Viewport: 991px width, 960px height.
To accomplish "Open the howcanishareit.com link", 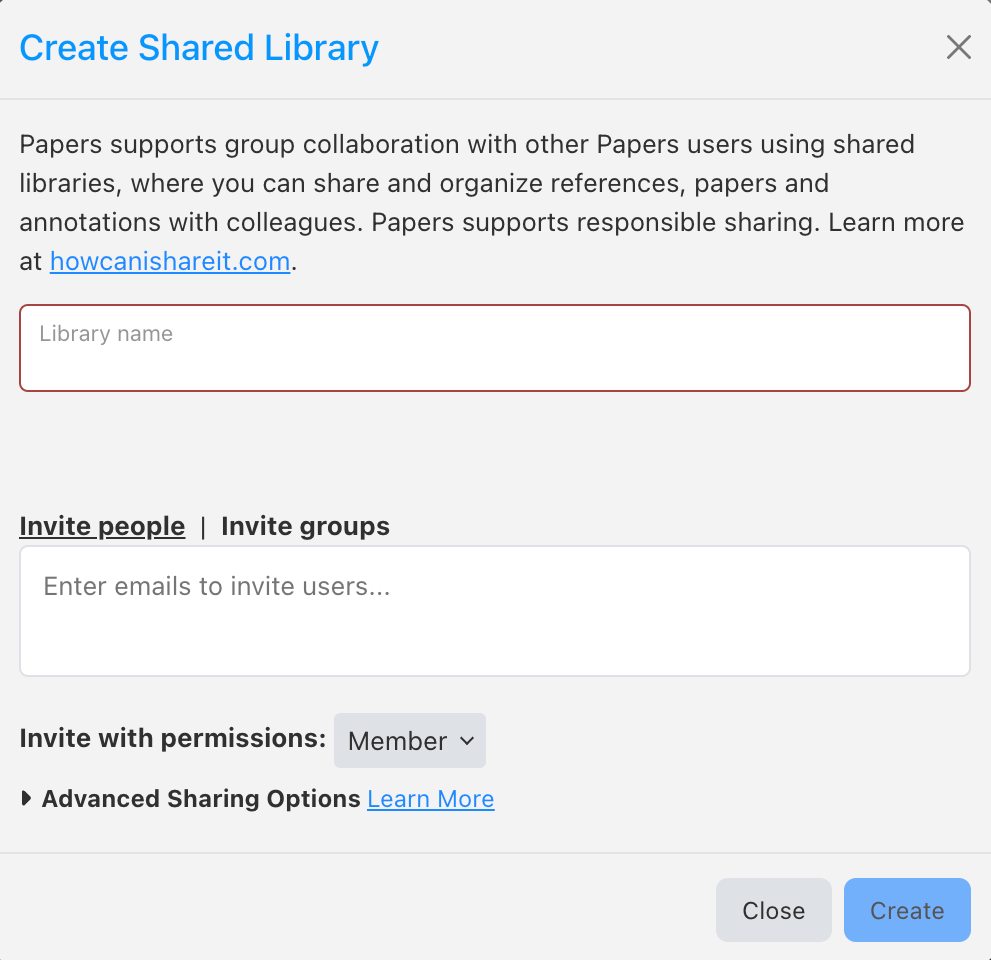I will tap(170, 261).
